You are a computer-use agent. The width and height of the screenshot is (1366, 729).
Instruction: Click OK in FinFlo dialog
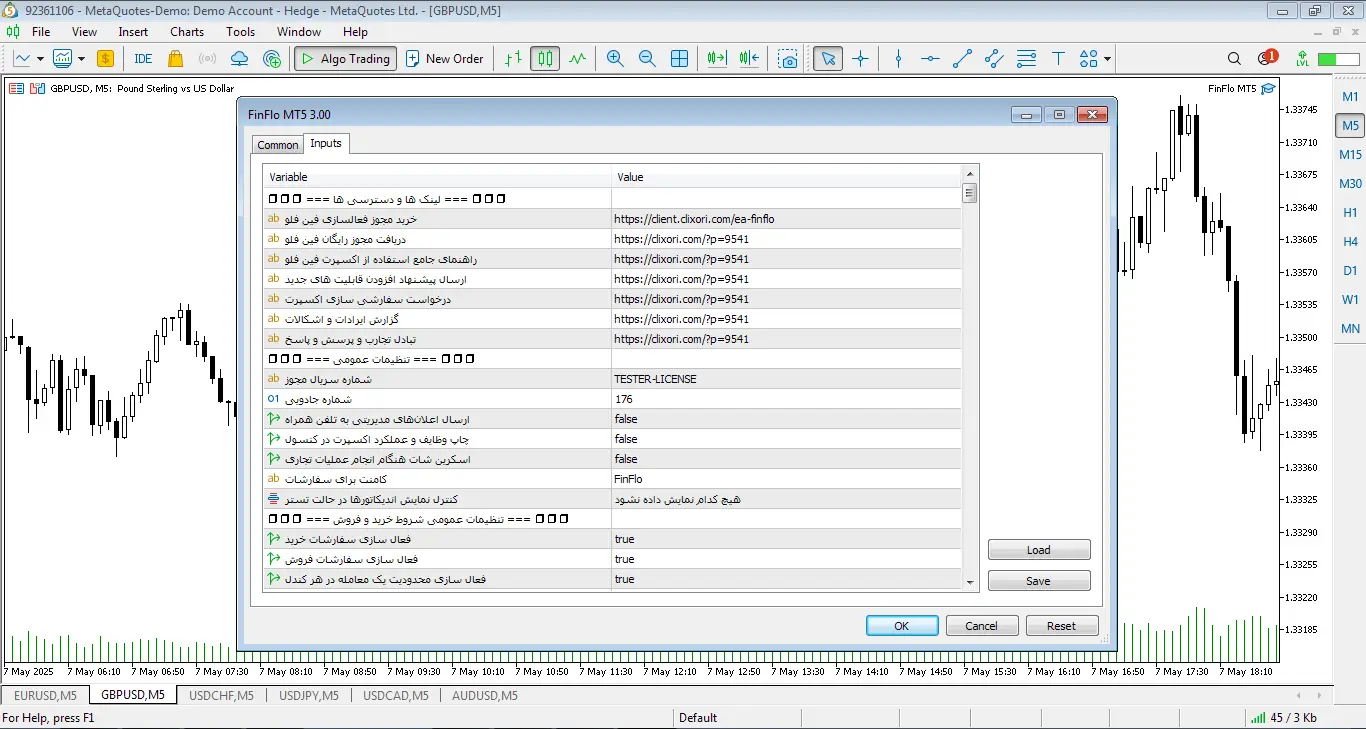pyautogui.click(x=902, y=626)
